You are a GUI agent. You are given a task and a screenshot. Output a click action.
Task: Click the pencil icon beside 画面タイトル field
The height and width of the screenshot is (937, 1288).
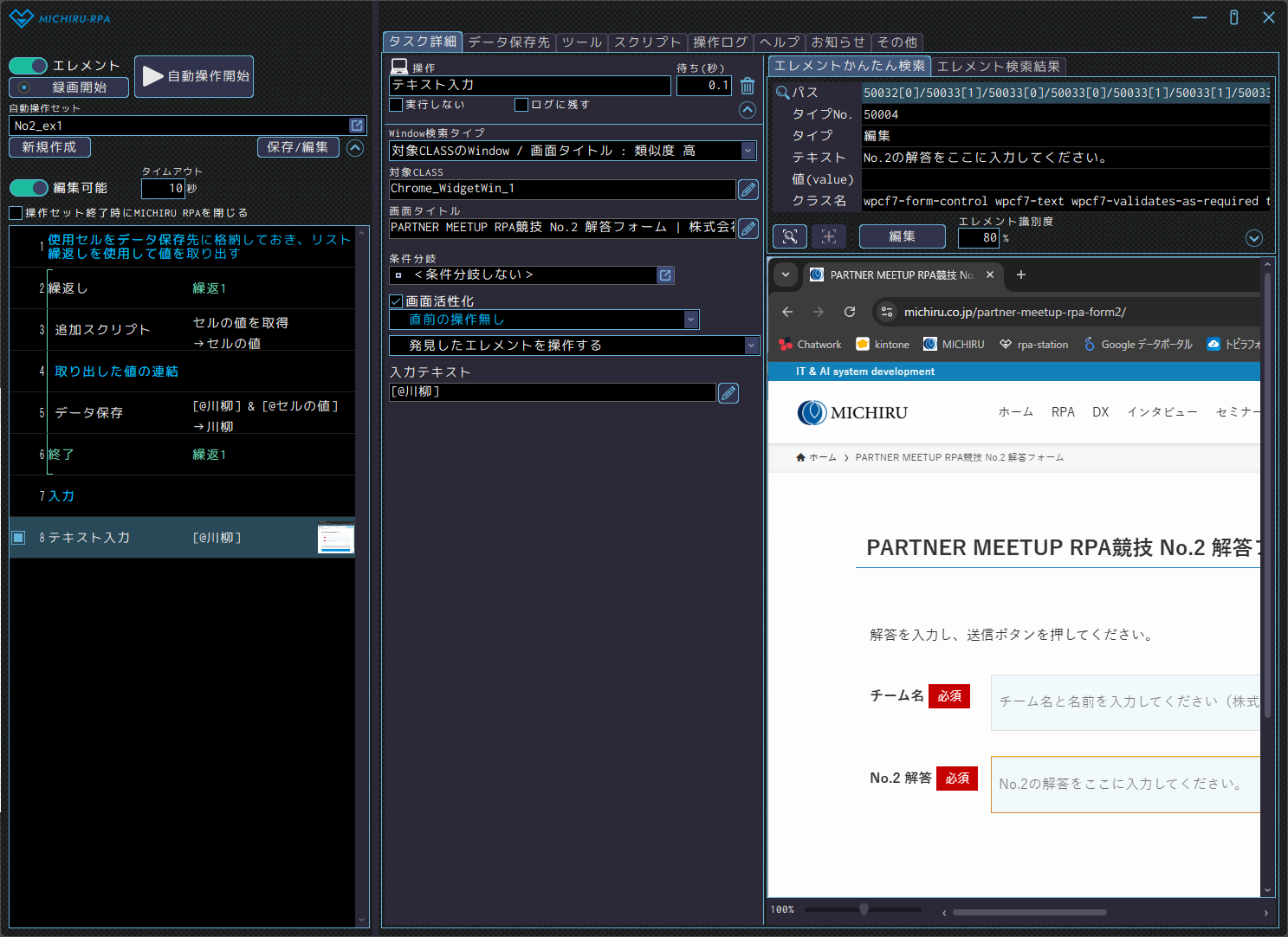748,228
